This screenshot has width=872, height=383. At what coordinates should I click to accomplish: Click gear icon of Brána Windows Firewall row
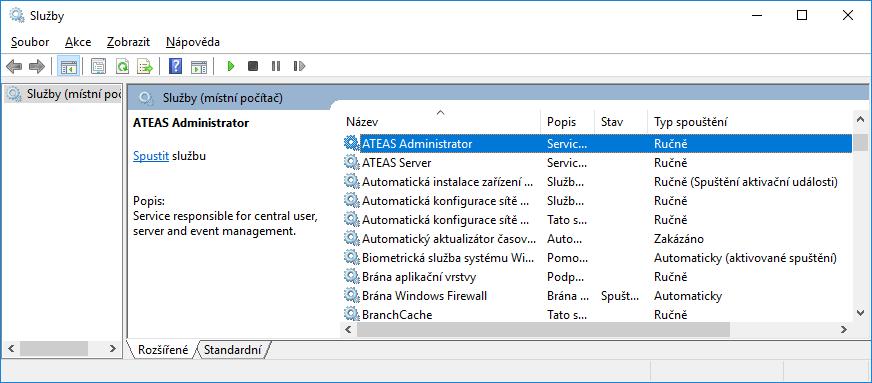point(351,295)
